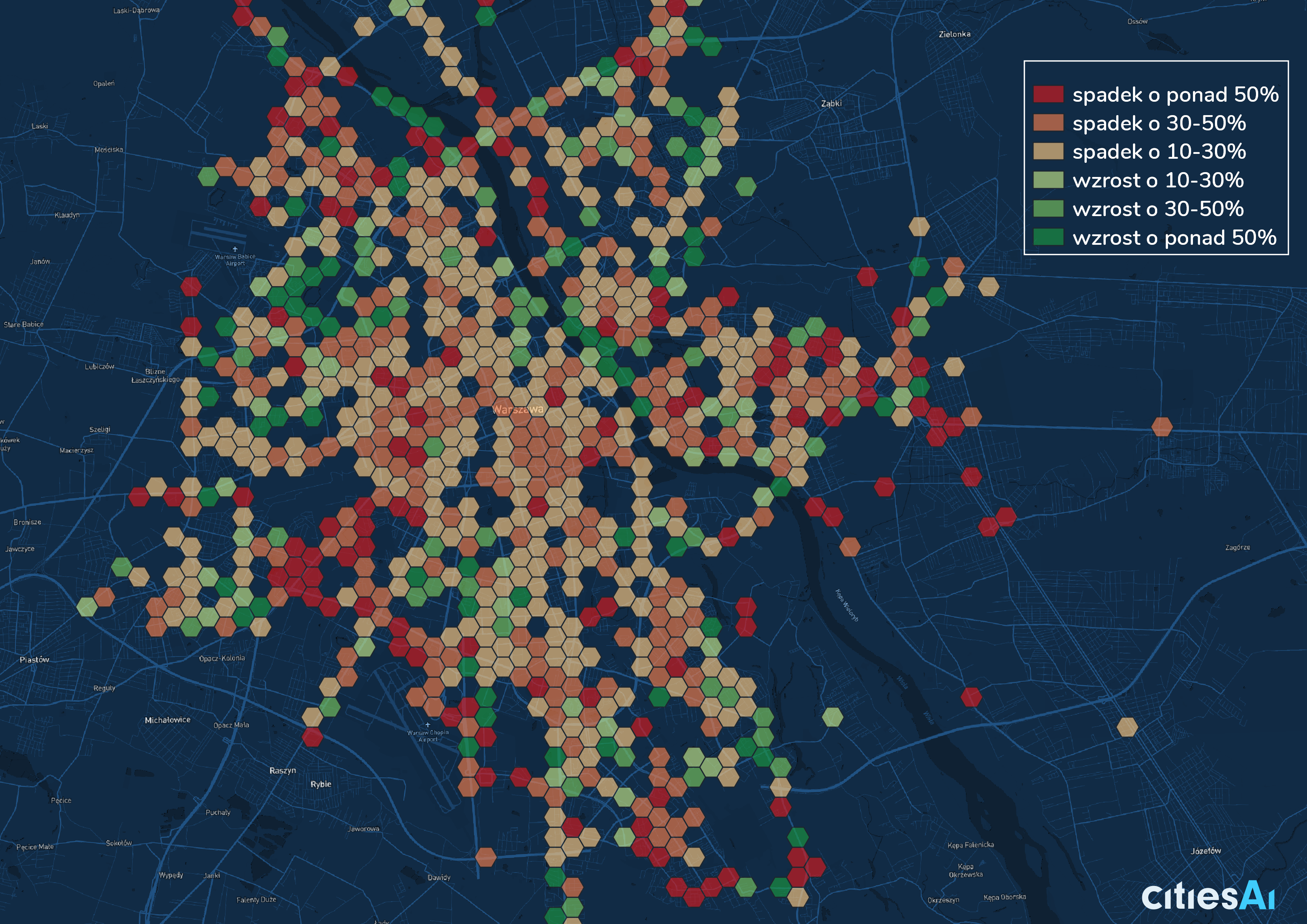Click the Warsaw Babice Airport plane icon
This screenshot has height=924, width=1307.
[235, 249]
